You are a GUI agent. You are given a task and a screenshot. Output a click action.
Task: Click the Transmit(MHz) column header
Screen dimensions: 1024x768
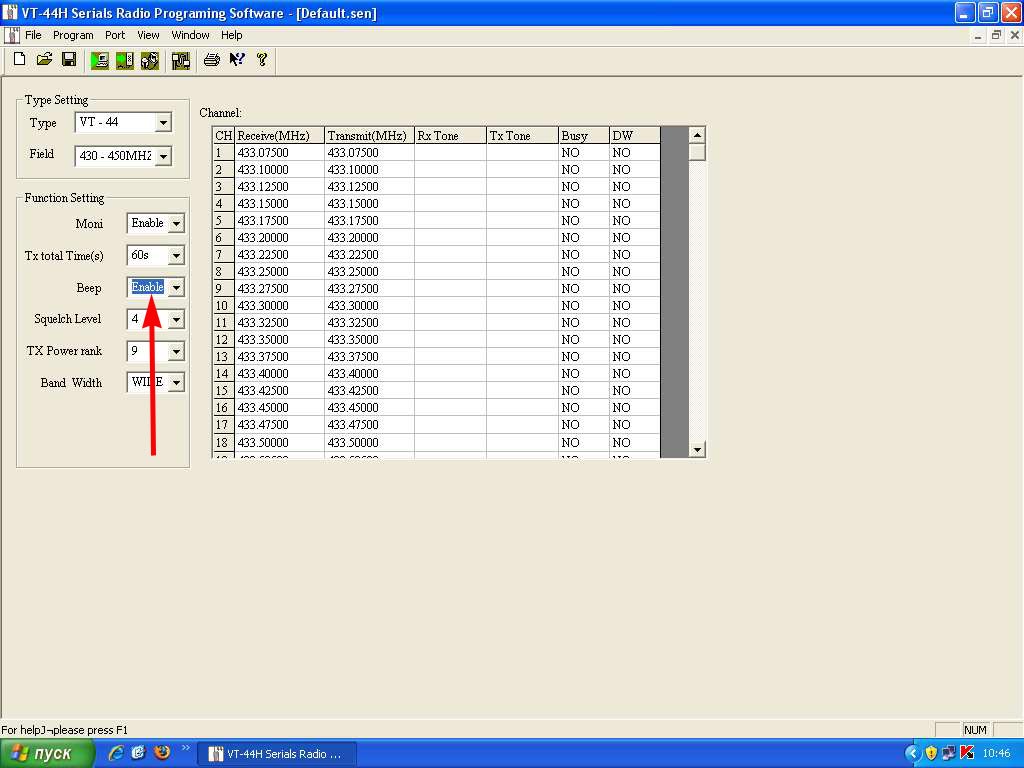coord(370,136)
